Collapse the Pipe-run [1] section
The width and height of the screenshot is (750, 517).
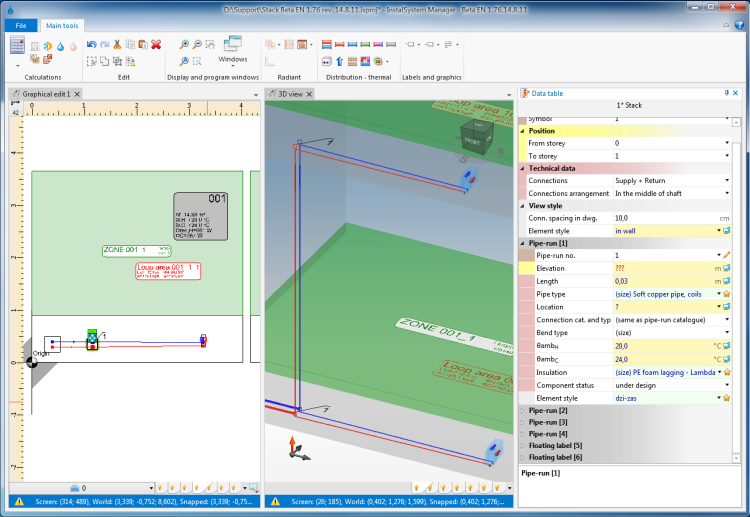(522, 243)
